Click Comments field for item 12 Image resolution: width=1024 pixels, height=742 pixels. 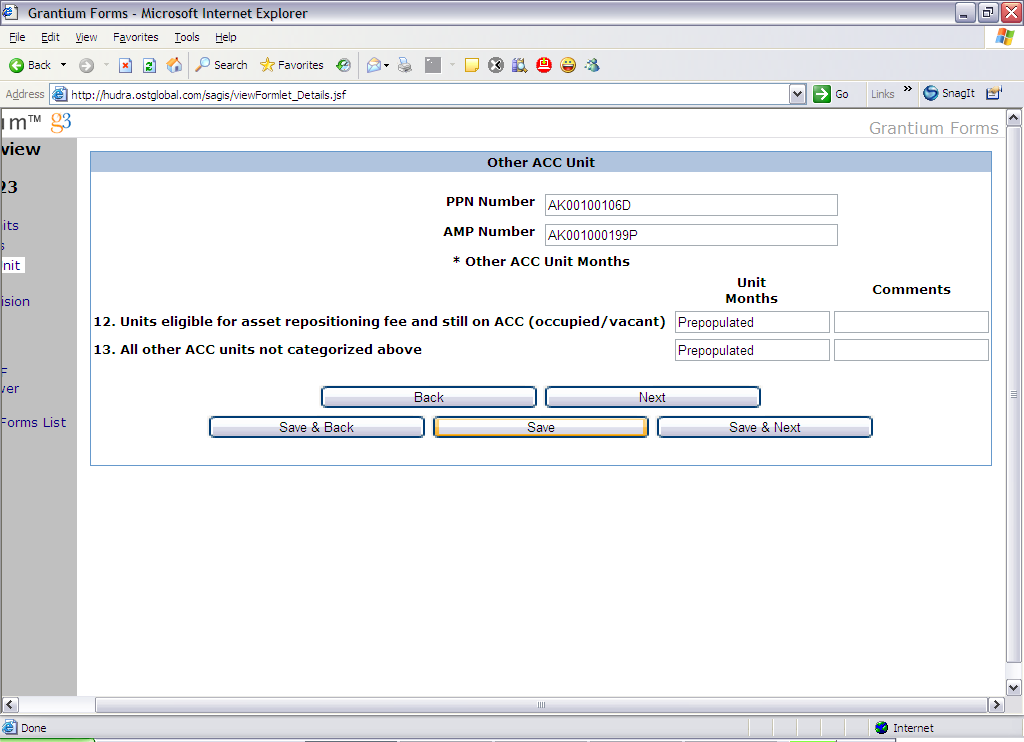click(911, 322)
